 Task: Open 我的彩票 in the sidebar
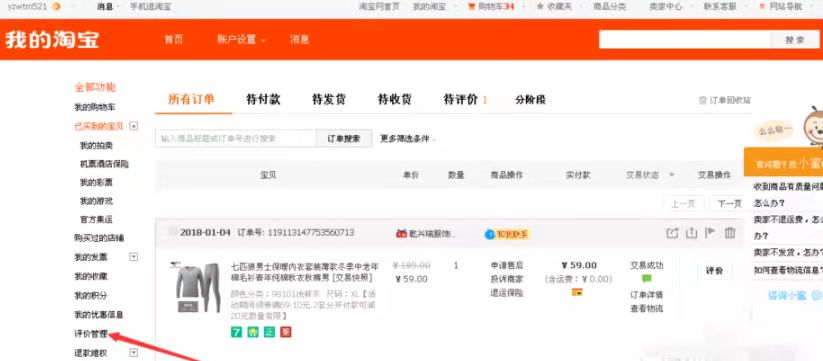[96, 183]
